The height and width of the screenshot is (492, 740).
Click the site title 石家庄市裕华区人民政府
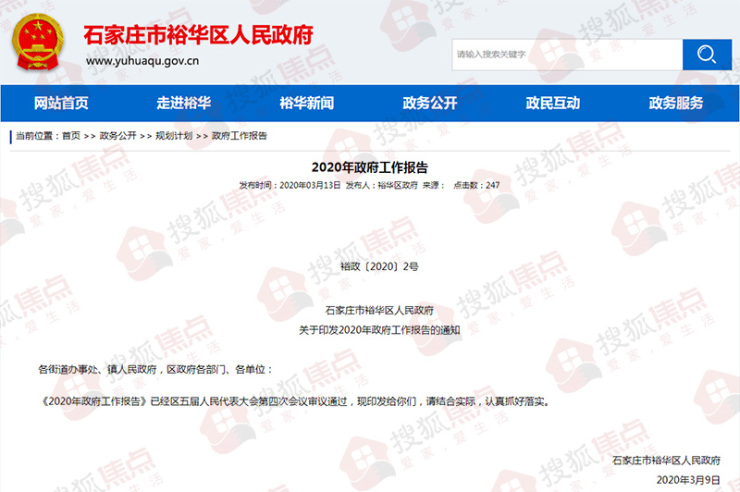pyautogui.click(x=198, y=35)
